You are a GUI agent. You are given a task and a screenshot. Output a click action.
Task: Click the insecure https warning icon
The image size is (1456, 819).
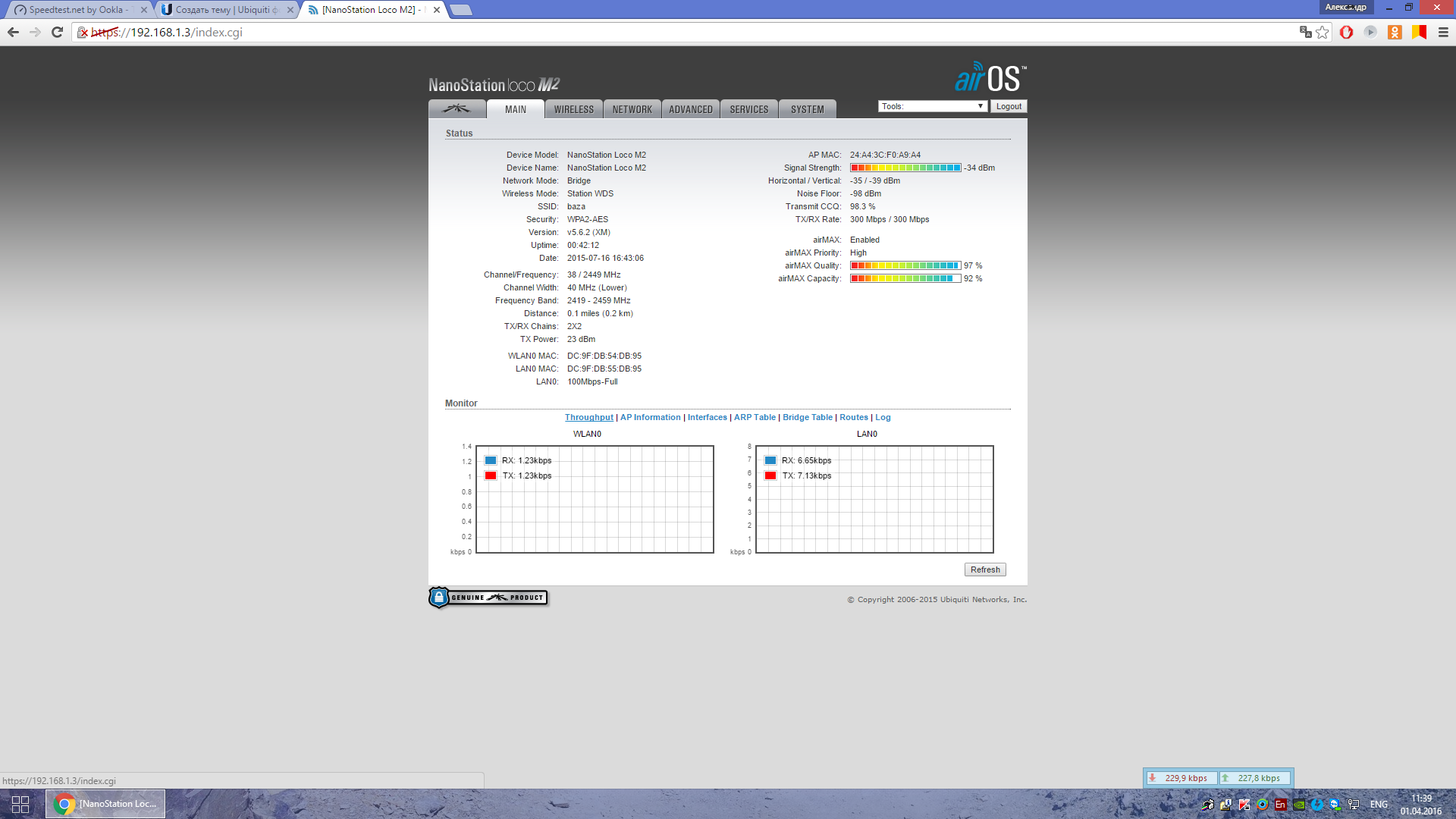[x=83, y=33]
